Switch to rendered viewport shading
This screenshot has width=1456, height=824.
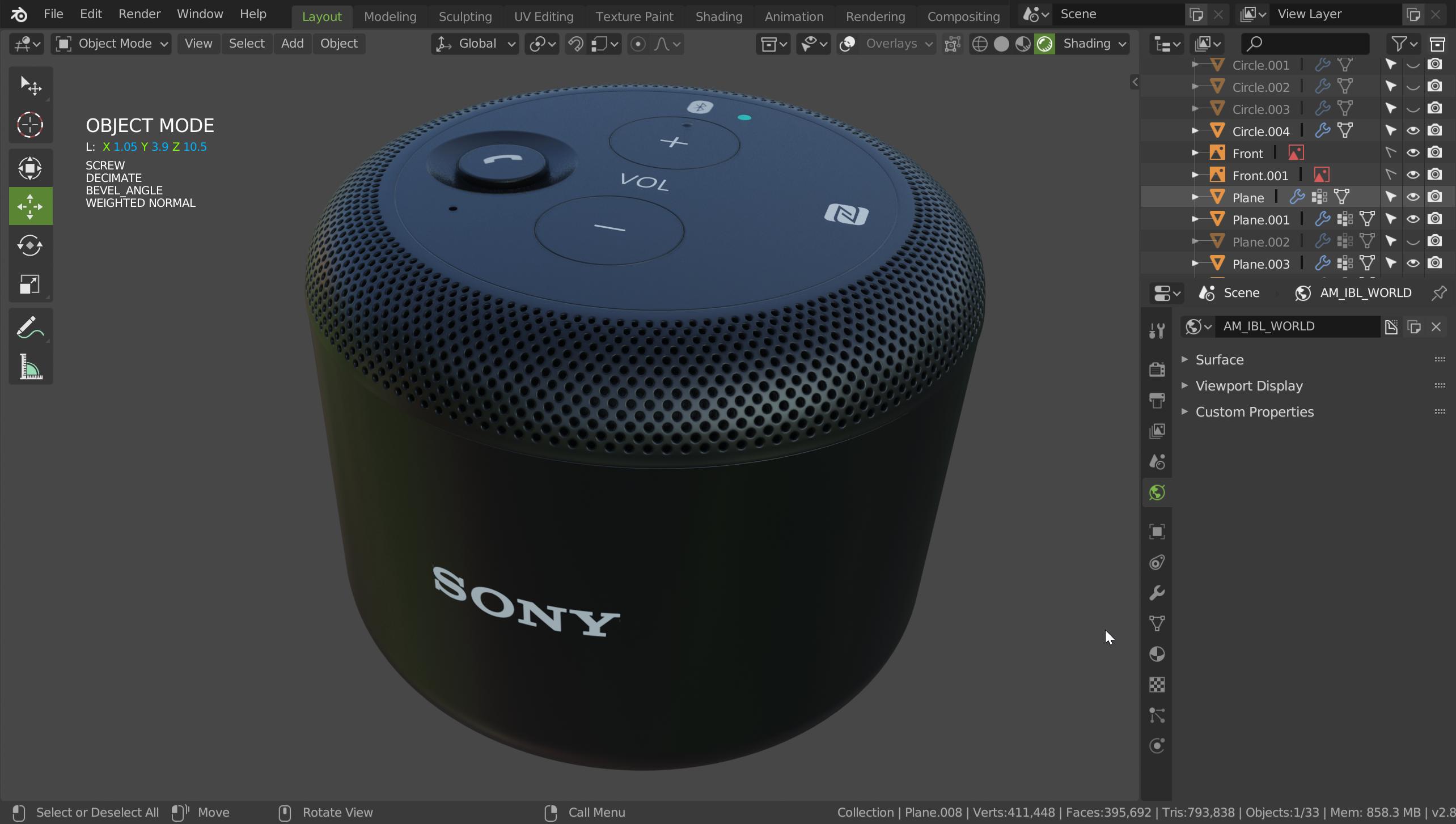pyautogui.click(x=1044, y=44)
